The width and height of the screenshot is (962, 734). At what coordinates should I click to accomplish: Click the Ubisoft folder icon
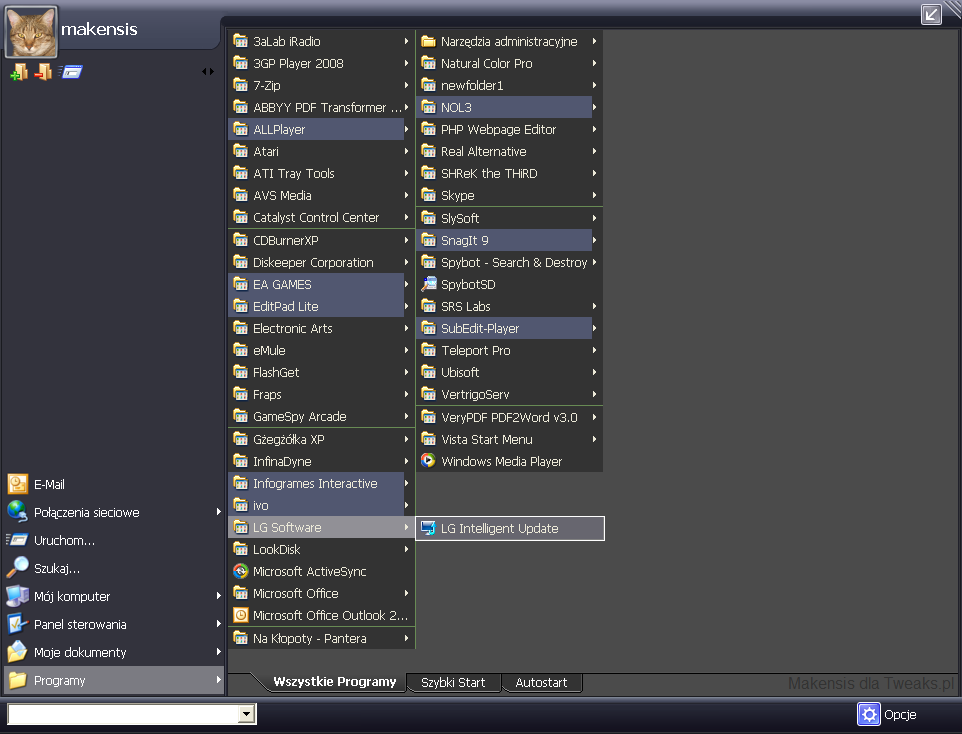pos(428,372)
